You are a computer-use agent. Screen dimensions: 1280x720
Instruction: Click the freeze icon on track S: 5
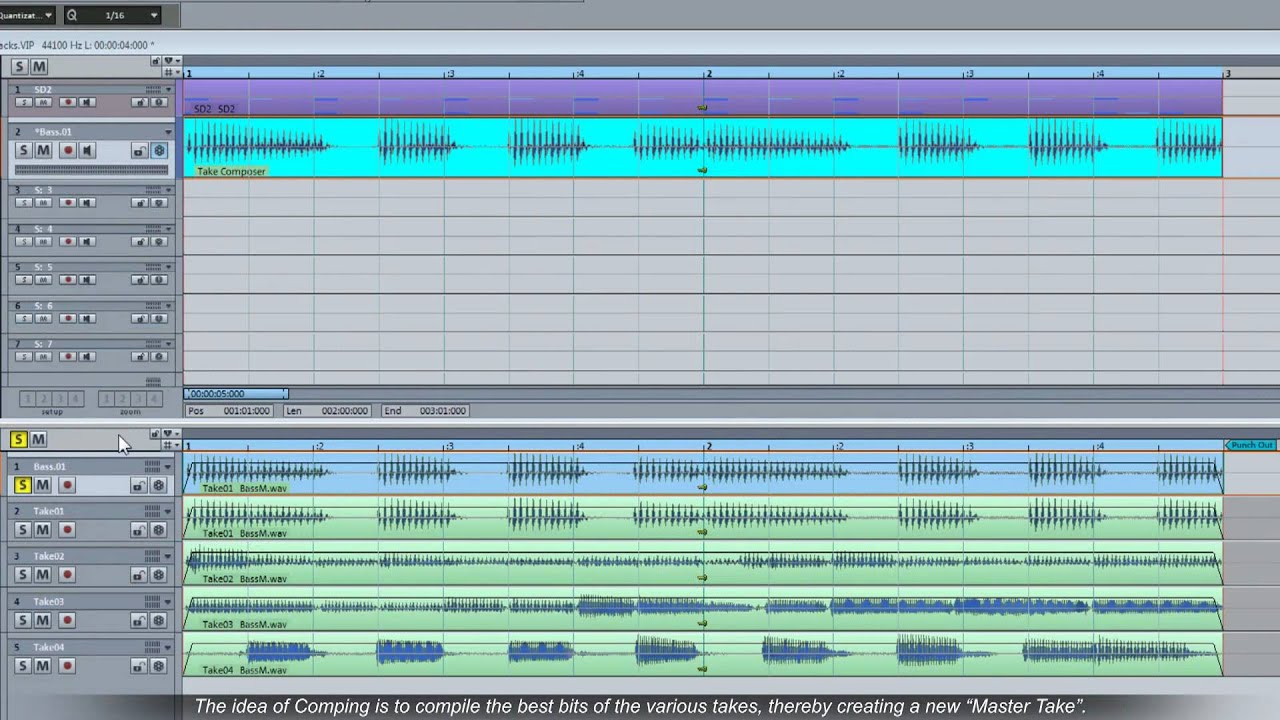(x=158, y=280)
